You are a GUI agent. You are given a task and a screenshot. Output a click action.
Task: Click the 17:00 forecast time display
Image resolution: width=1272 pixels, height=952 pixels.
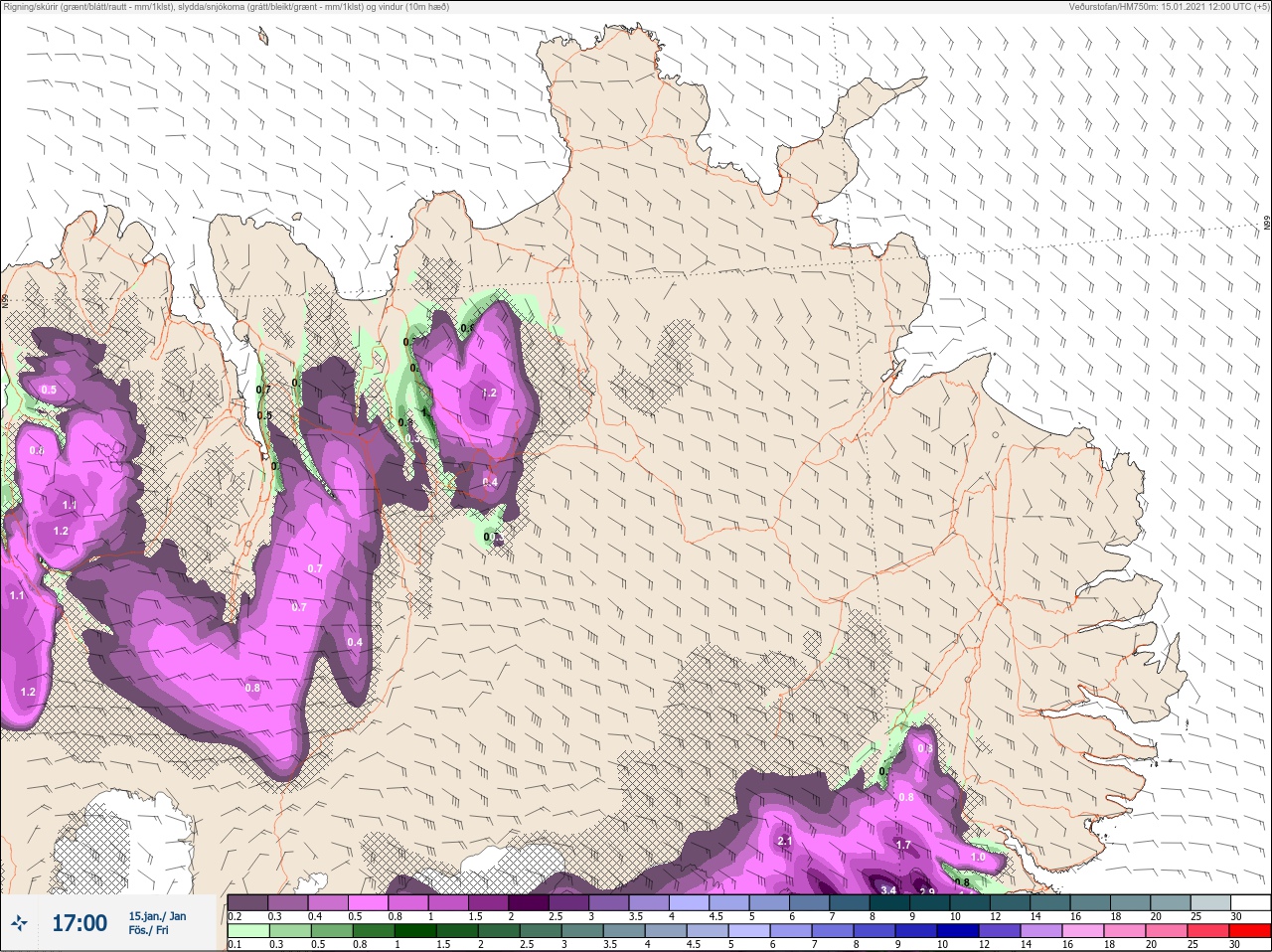(x=79, y=923)
